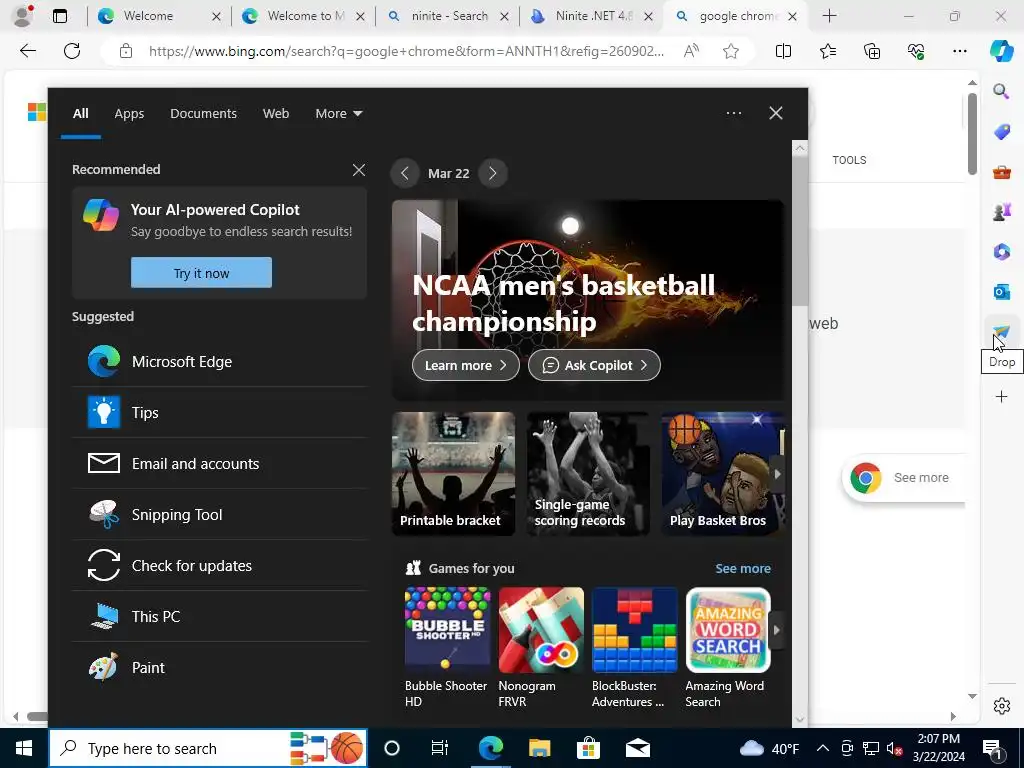Switch to All search tab

click(80, 114)
